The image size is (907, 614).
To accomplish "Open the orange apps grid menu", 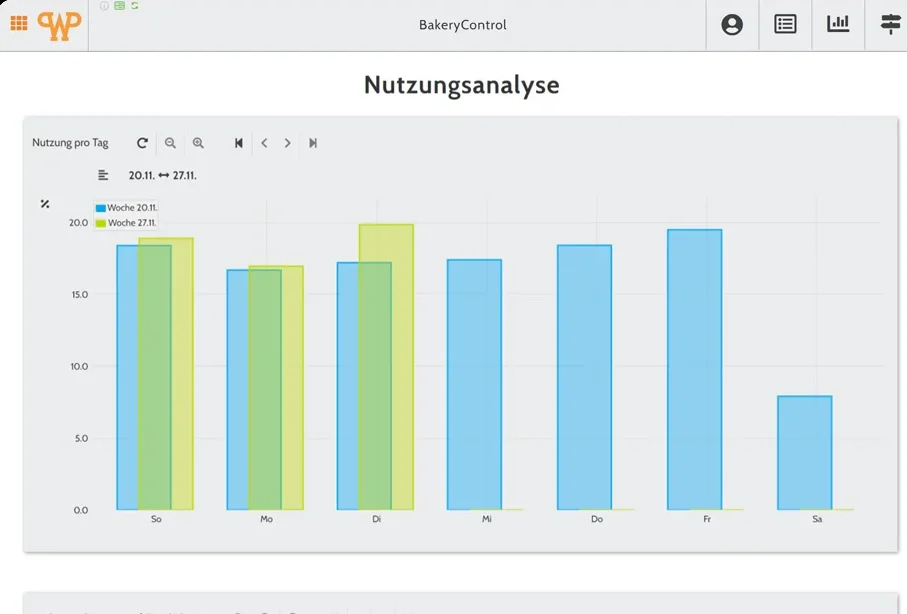I will 19,23.
